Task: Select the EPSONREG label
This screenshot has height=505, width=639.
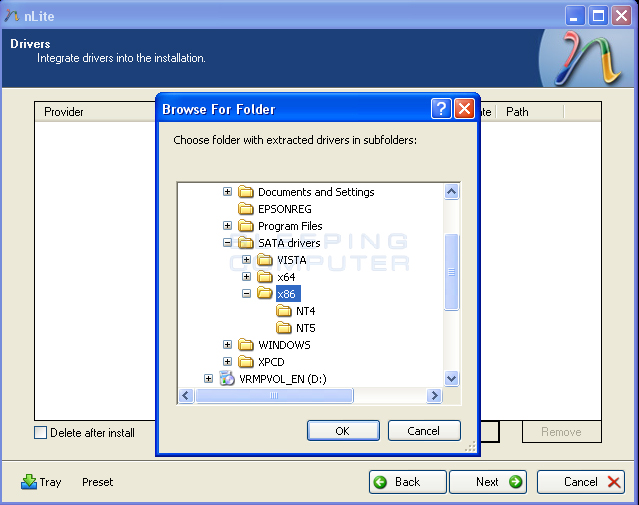Action: click(285, 209)
